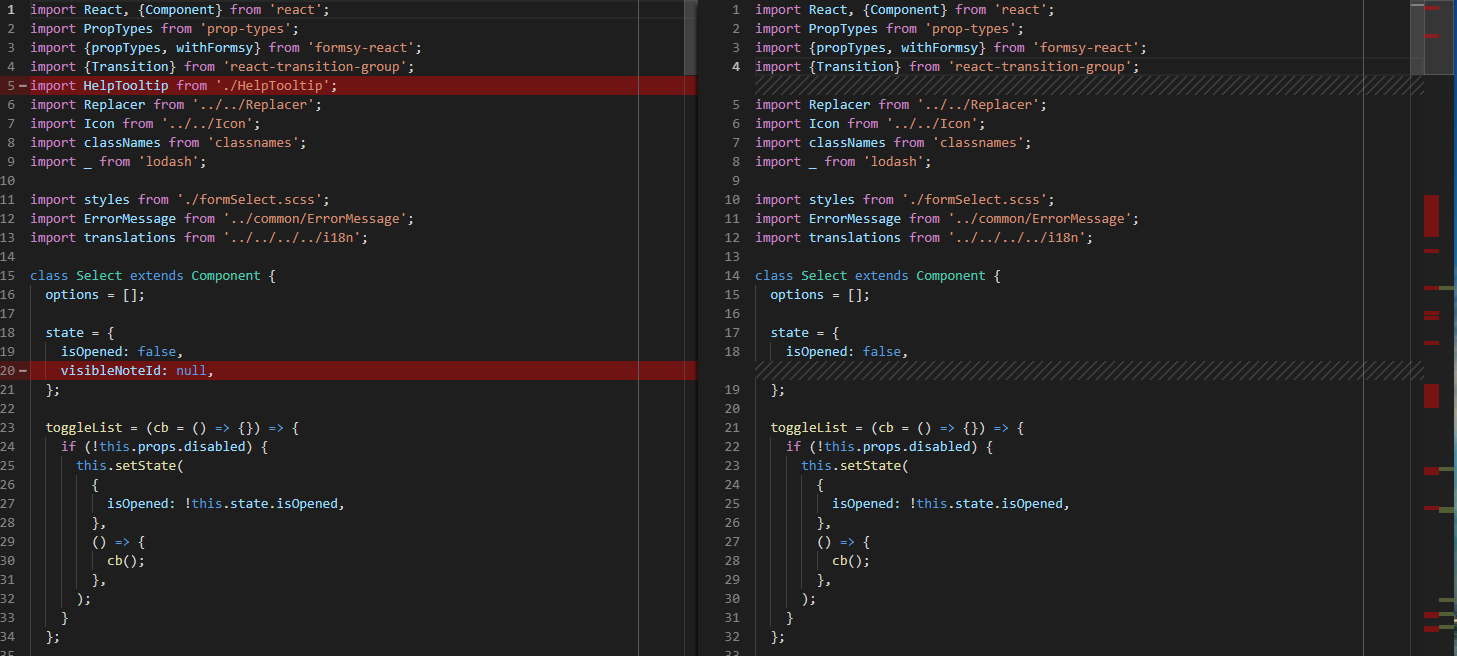This screenshot has width=1457, height=656.
Task: Click the 'Select' class name on line 15
Action: tap(98, 275)
